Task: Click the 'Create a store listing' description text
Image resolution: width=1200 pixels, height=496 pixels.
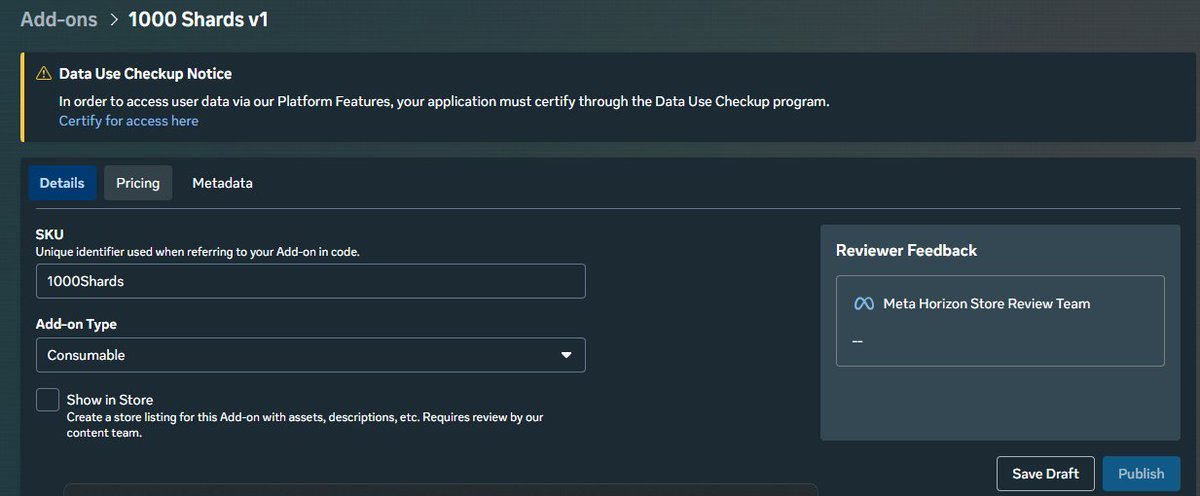Action: coord(305,425)
